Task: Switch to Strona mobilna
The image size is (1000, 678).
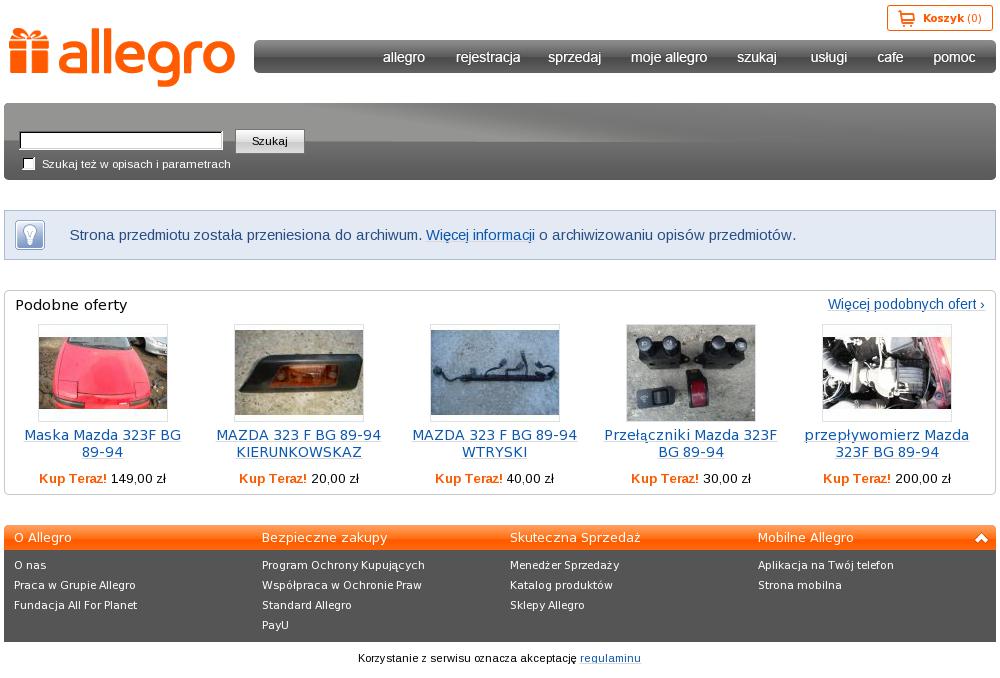Action: point(800,585)
